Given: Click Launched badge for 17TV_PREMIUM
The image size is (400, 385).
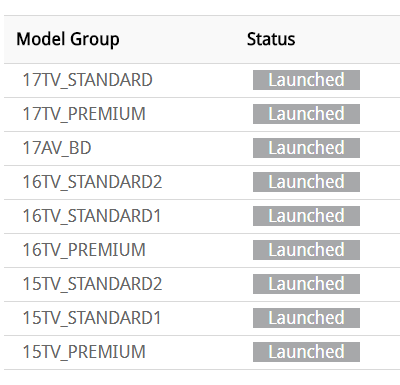Looking at the screenshot, I should pos(306,114).
